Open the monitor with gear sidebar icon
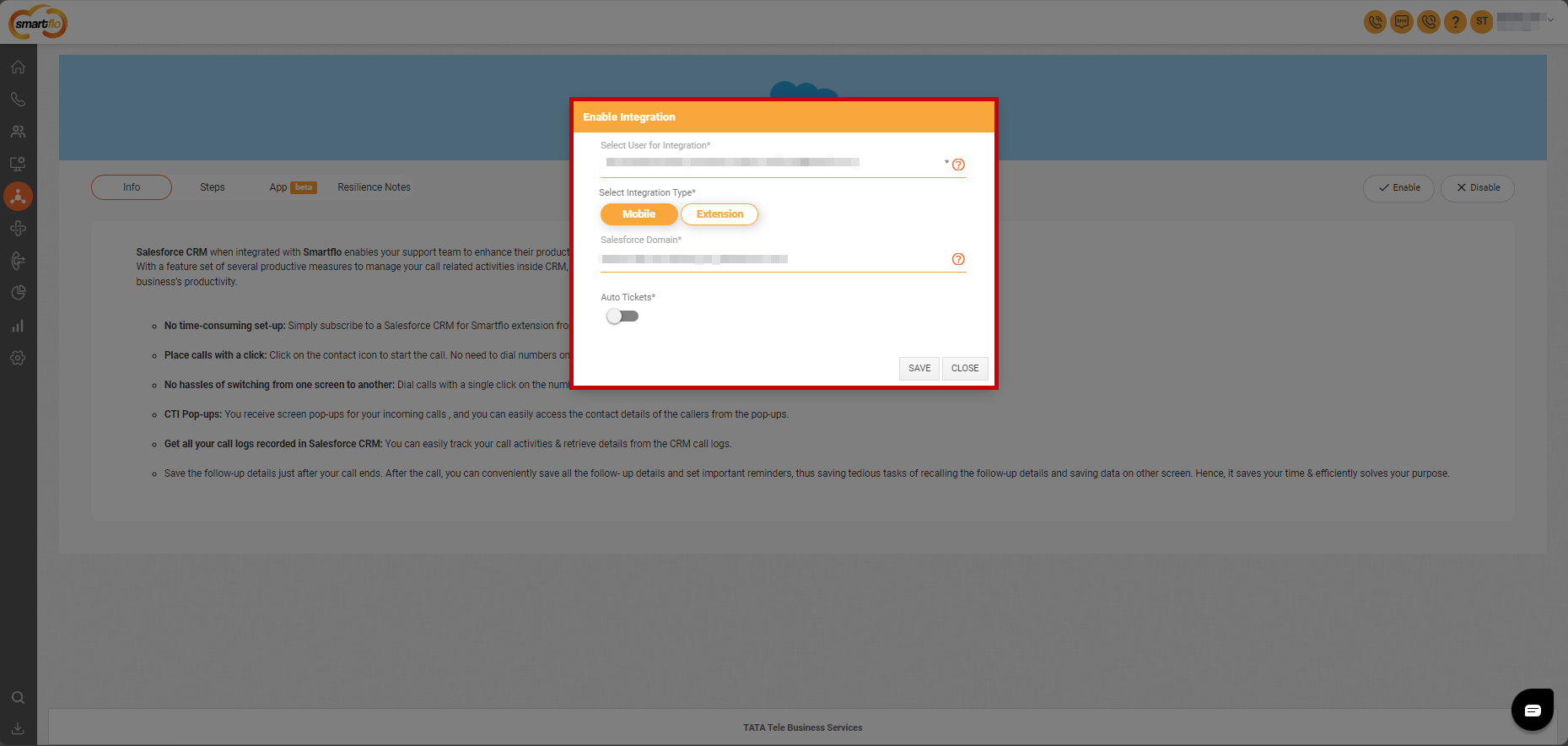The height and width of the screenshot is (746, 1568). click(18, 164)
